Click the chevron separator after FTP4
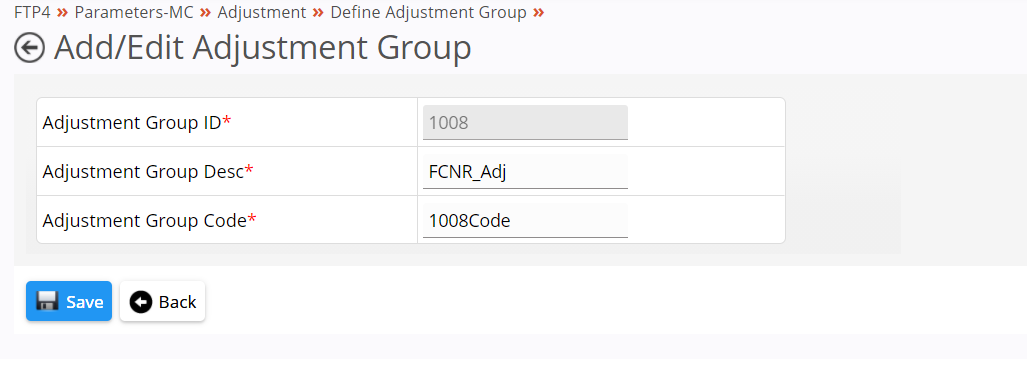Screen dimensions: 1027x373 63,12
